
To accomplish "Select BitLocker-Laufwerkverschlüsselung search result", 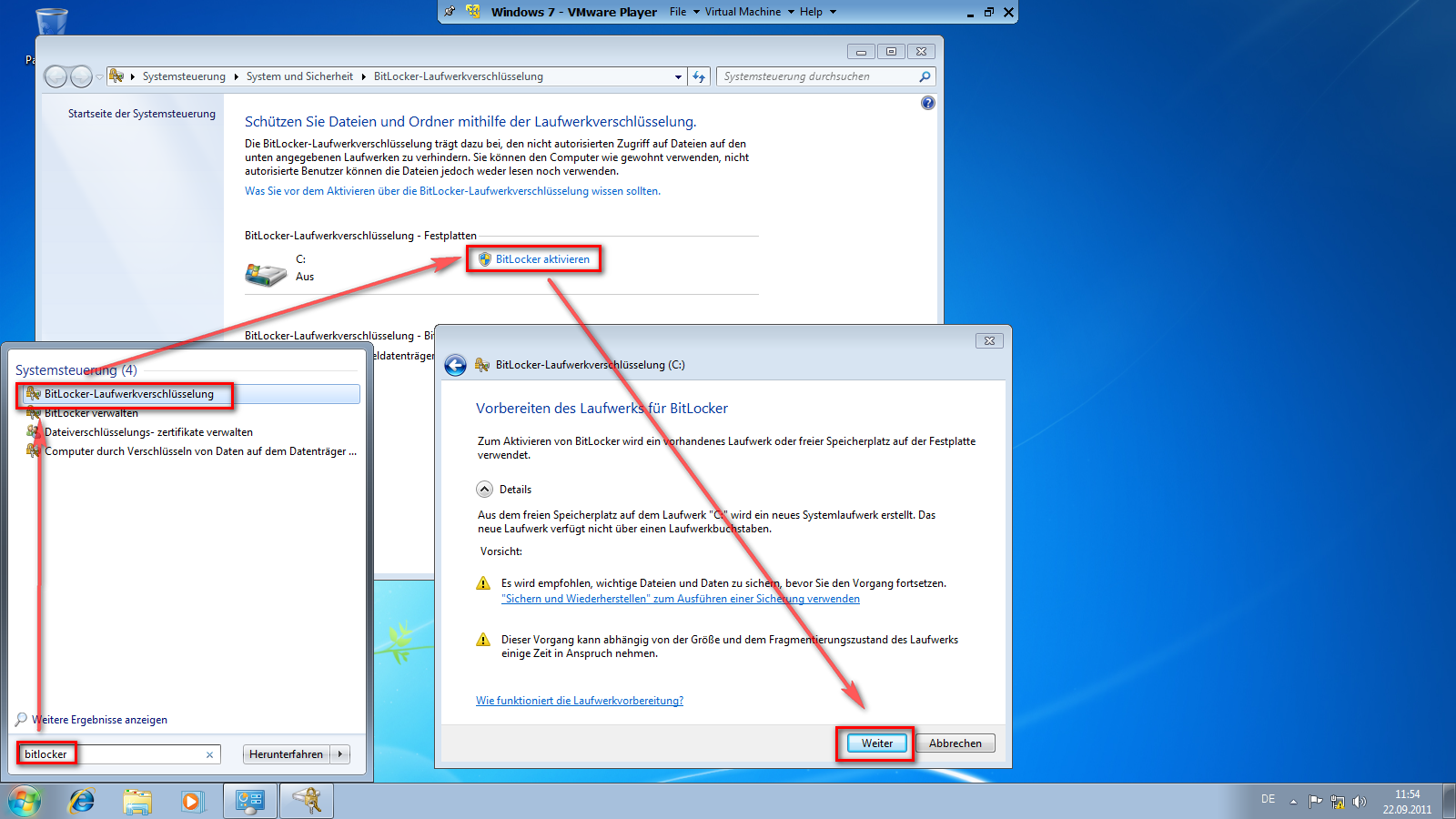I will [x=189, y=394].
